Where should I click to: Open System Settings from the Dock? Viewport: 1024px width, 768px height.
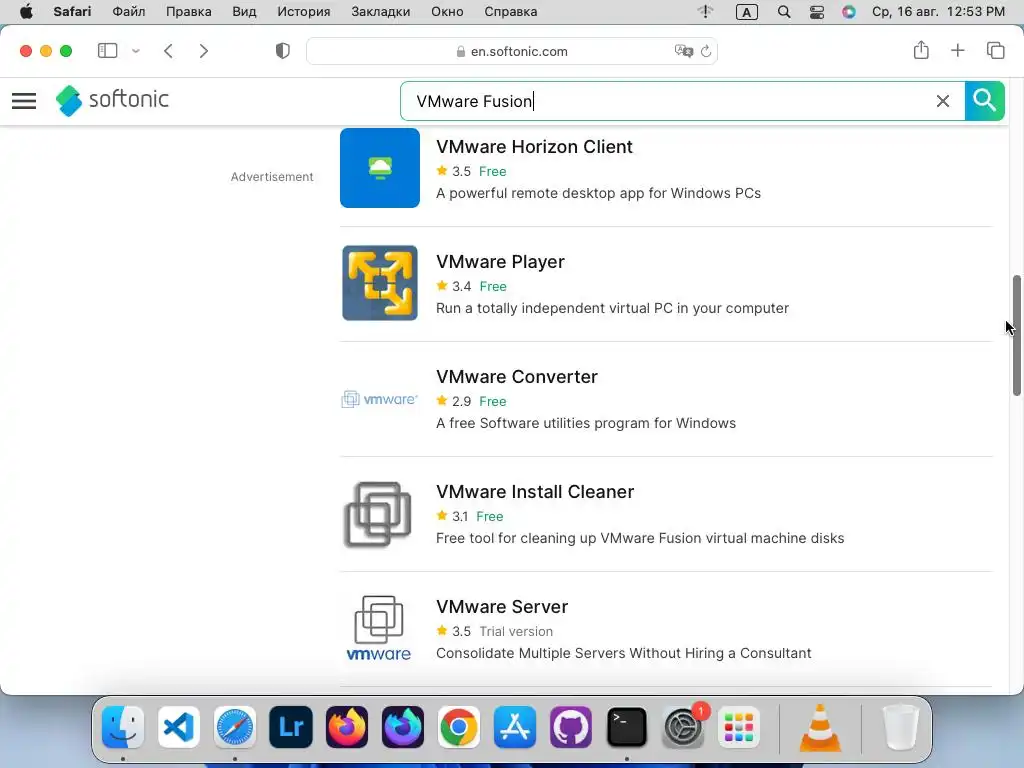click(x=683, y=727)
